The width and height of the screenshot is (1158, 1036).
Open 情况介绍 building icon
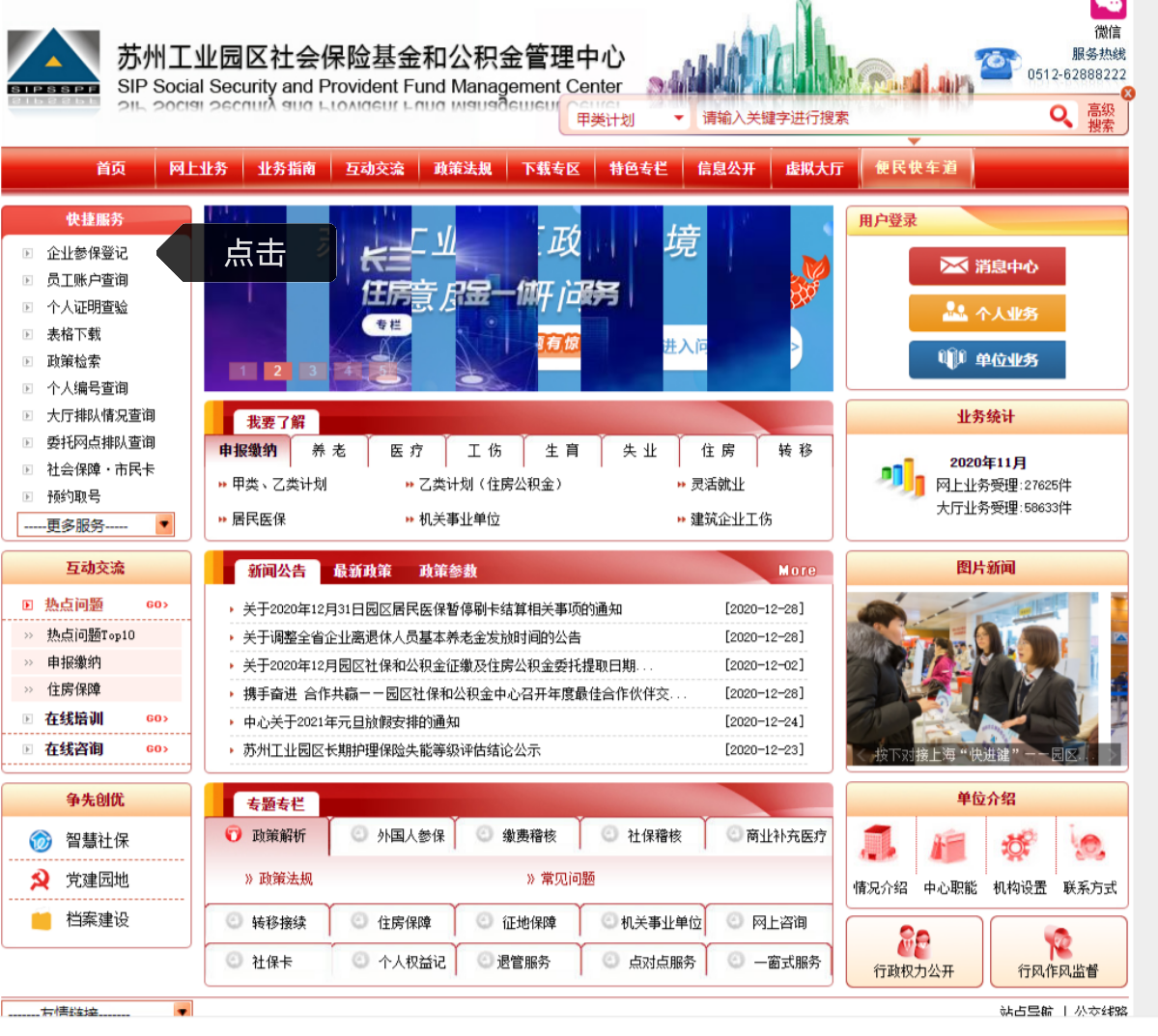(879, 843)
